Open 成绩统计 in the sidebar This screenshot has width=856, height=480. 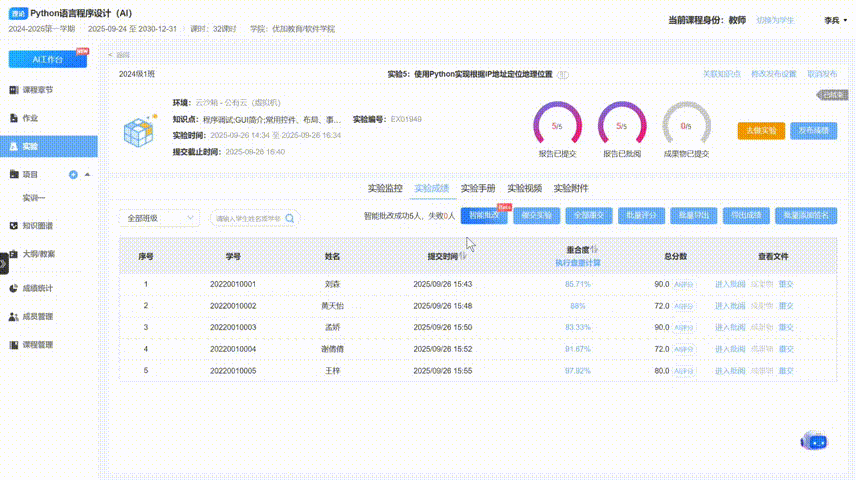[x=38, y=288]
